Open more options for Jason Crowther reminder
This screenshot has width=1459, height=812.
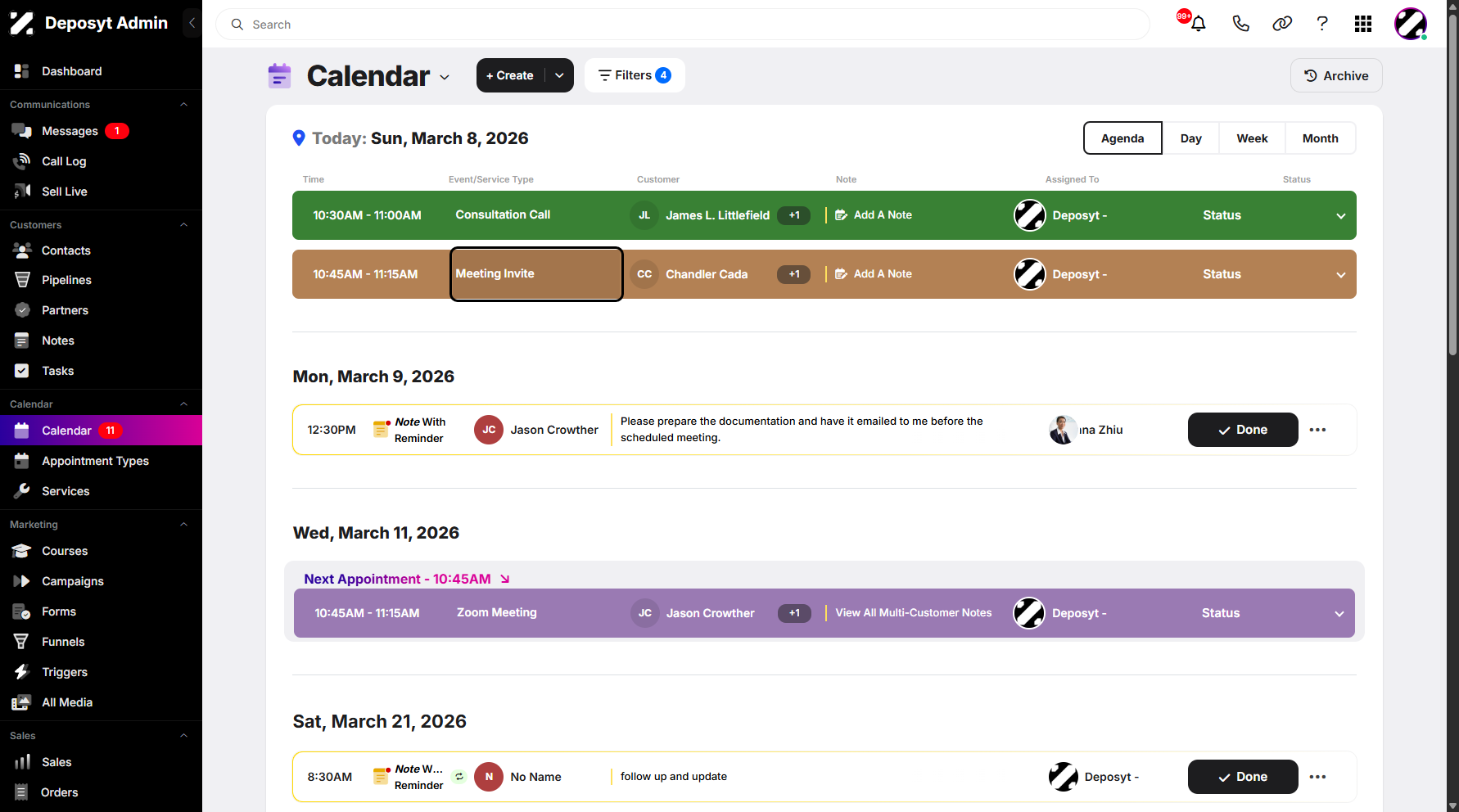click(x=1317, y=430)
